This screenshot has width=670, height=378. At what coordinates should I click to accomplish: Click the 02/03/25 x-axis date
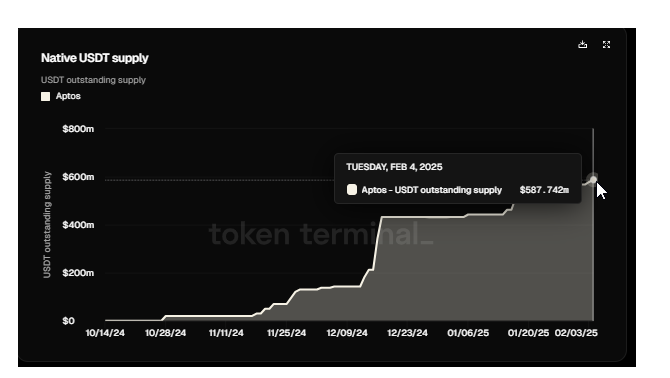point(576,333)
